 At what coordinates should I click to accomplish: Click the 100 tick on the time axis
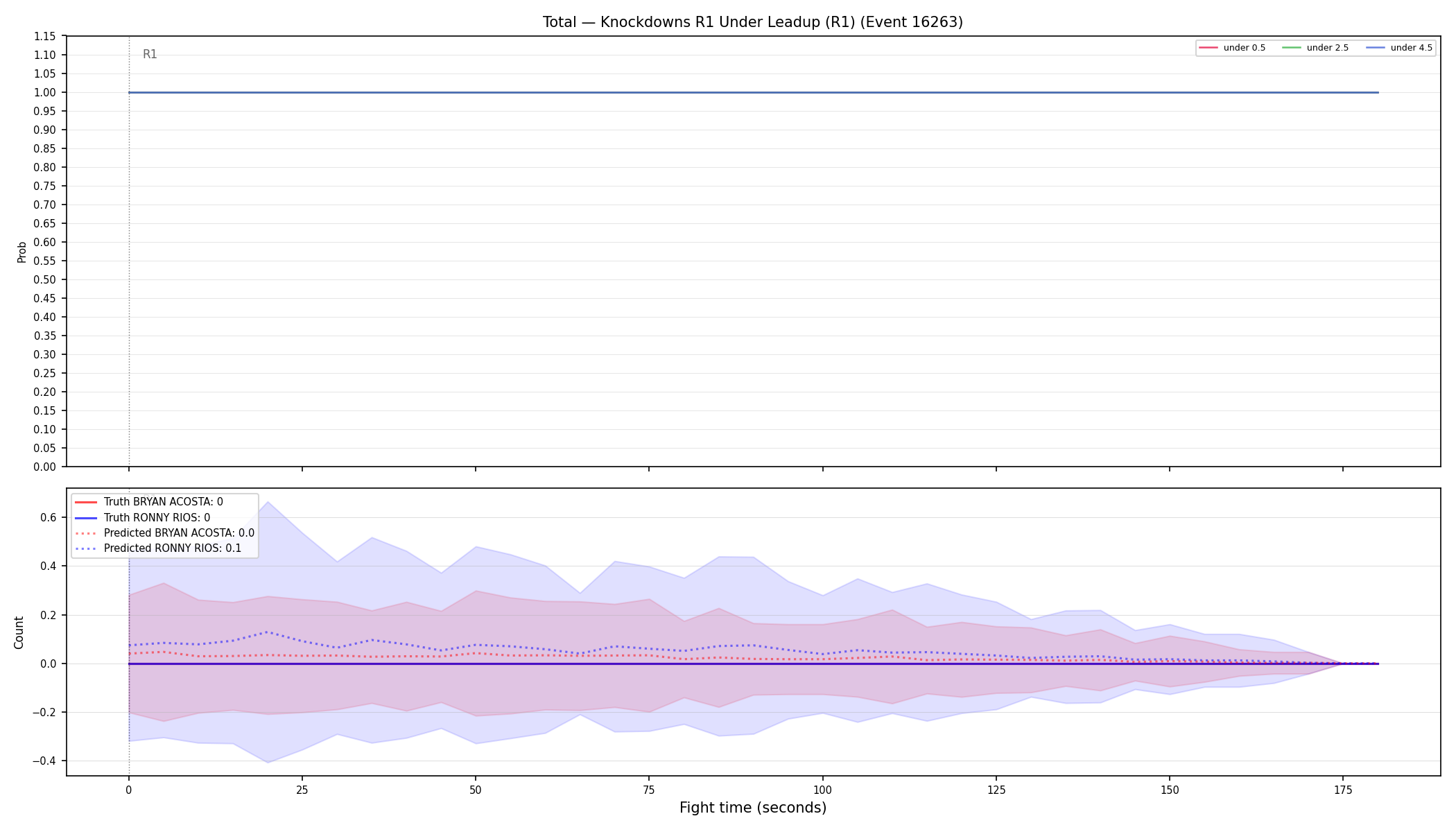822,790
